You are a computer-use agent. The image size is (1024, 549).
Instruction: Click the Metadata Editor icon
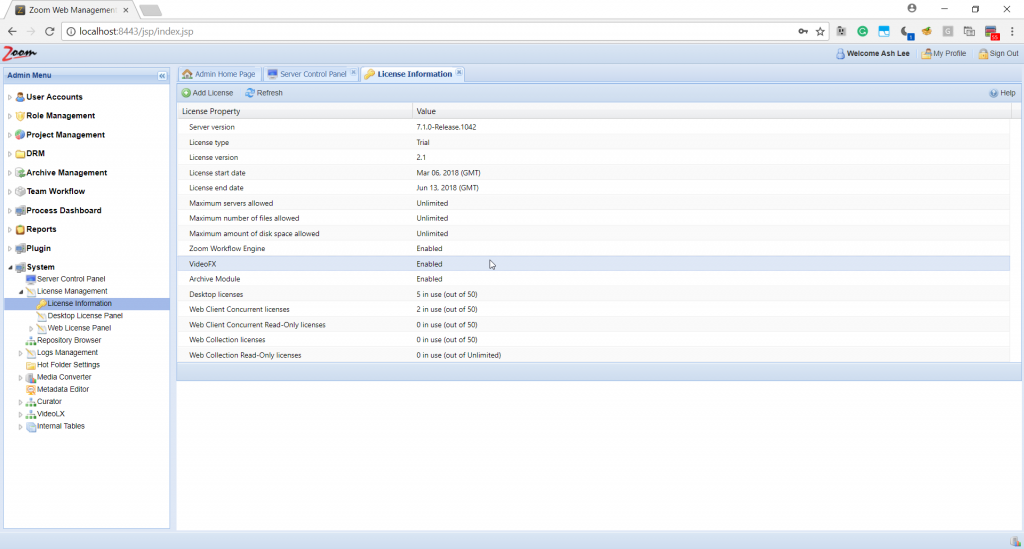tap(31, 389)
